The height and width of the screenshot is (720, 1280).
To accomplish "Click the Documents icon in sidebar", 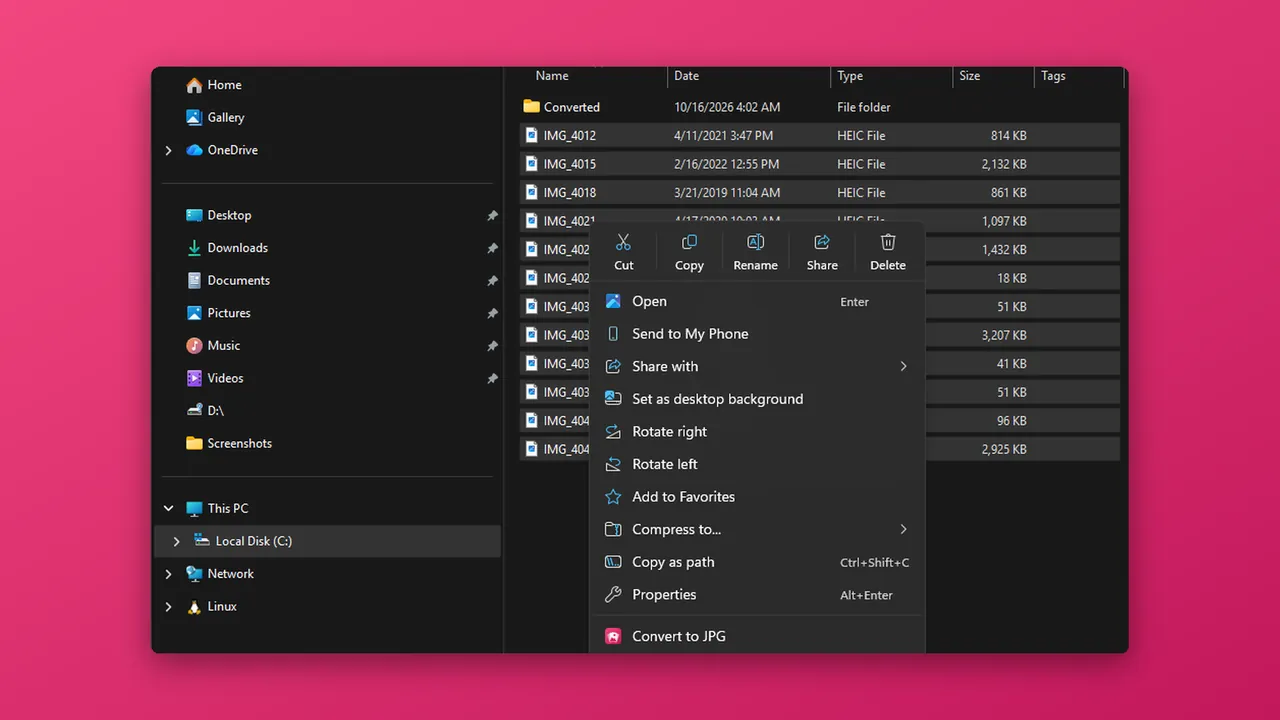I will coord(194,280).
